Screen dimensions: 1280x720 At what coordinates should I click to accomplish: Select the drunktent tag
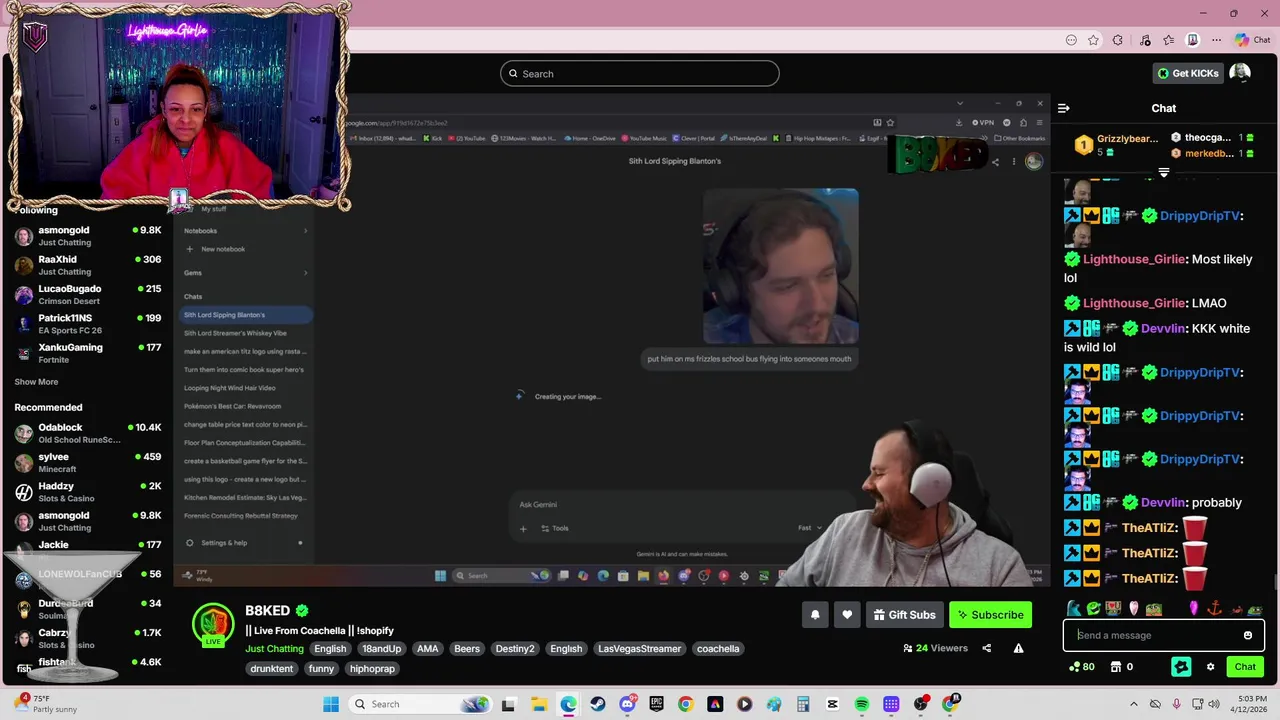pyautogui.click(x=272, y=669)
